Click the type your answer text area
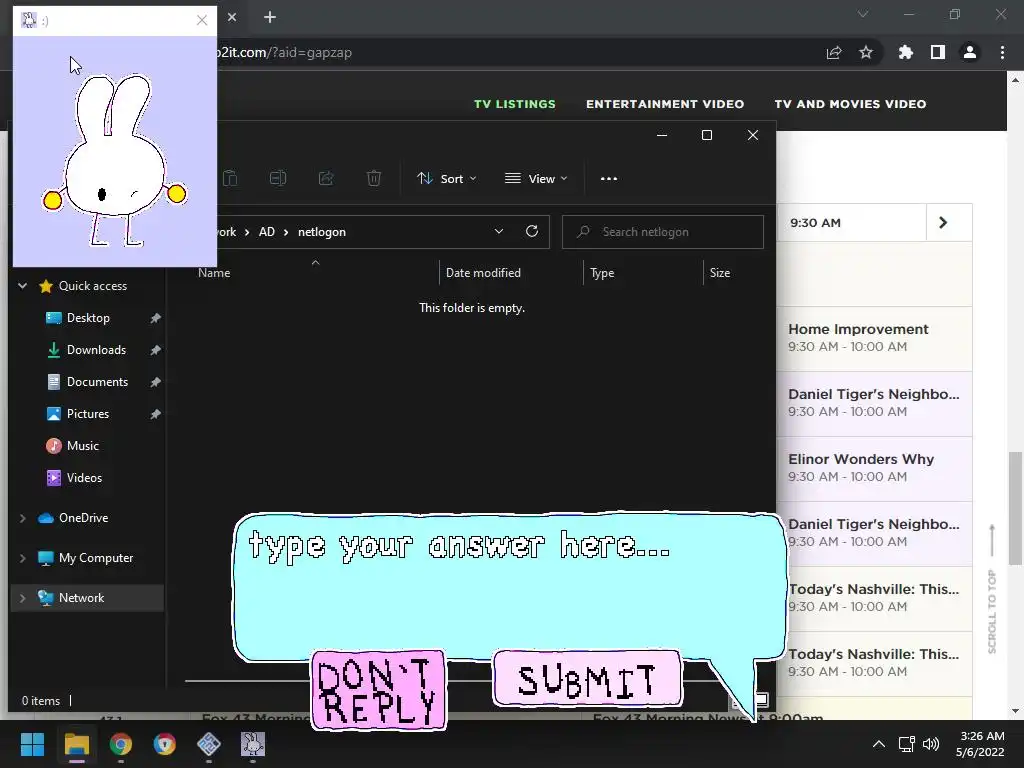Screen dimensions: 1024x768 point(509,586)
